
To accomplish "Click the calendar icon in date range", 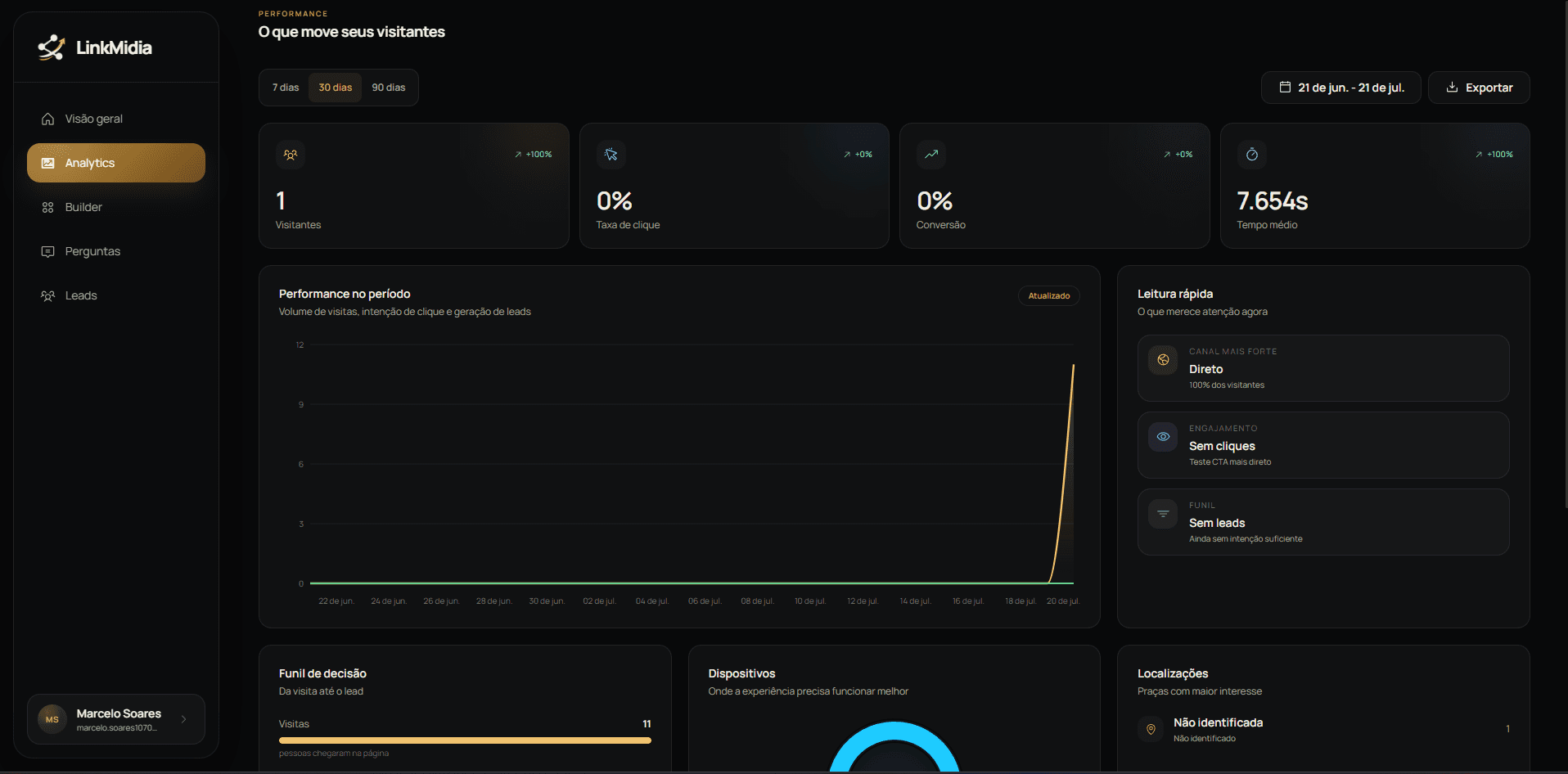I will click(1285, 88).
